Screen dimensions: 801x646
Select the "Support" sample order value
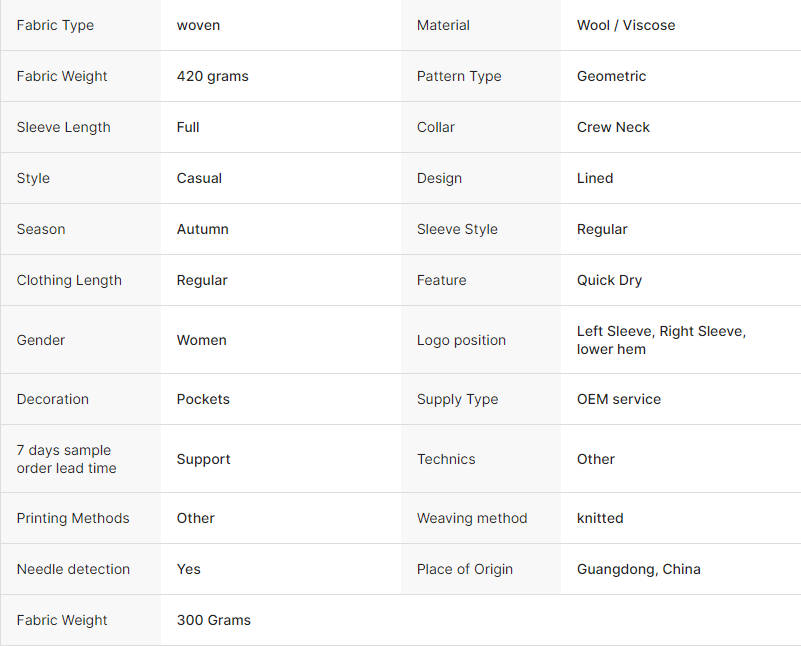pos(203,459)
